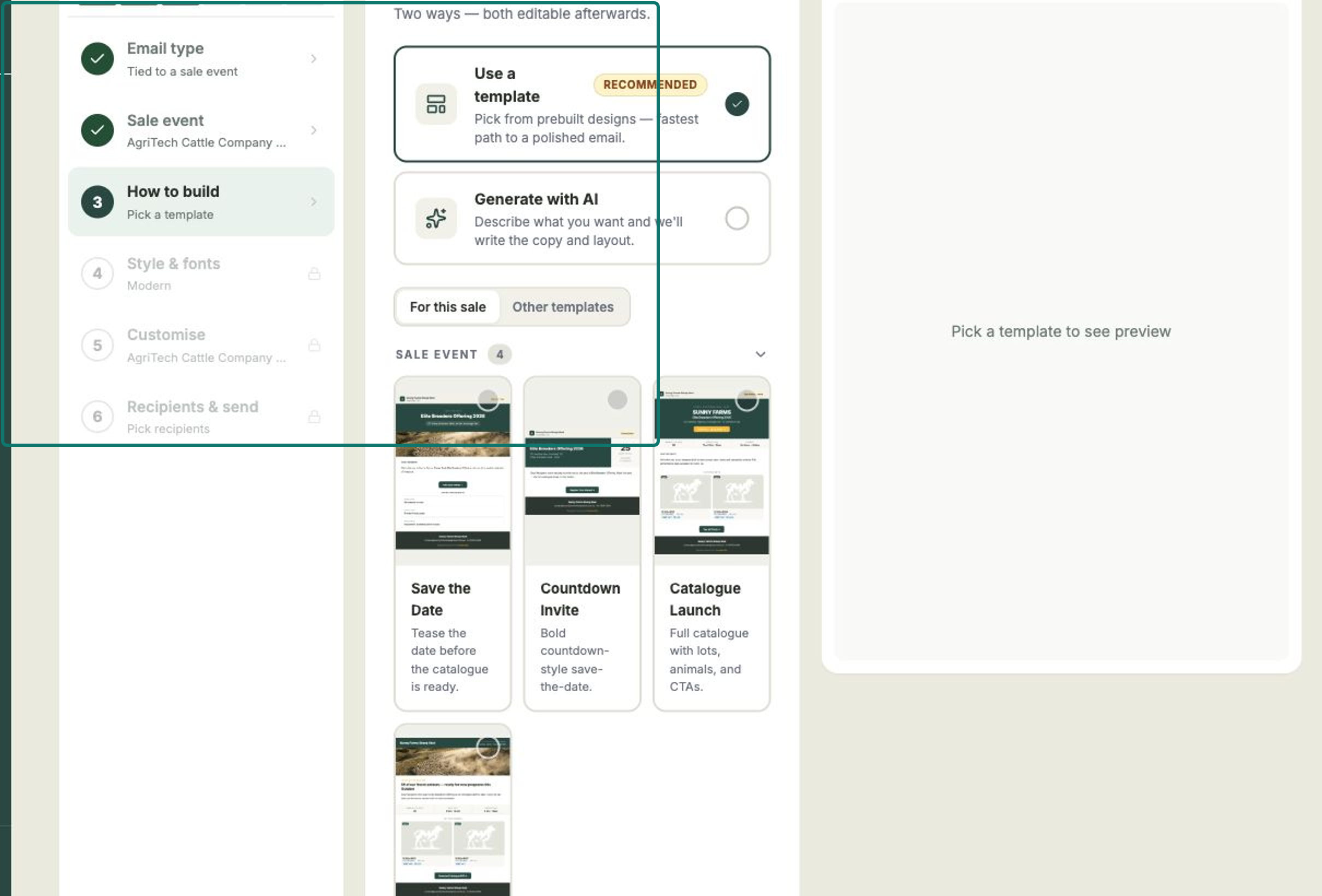Open the Email type step chevron

(314, 58)
